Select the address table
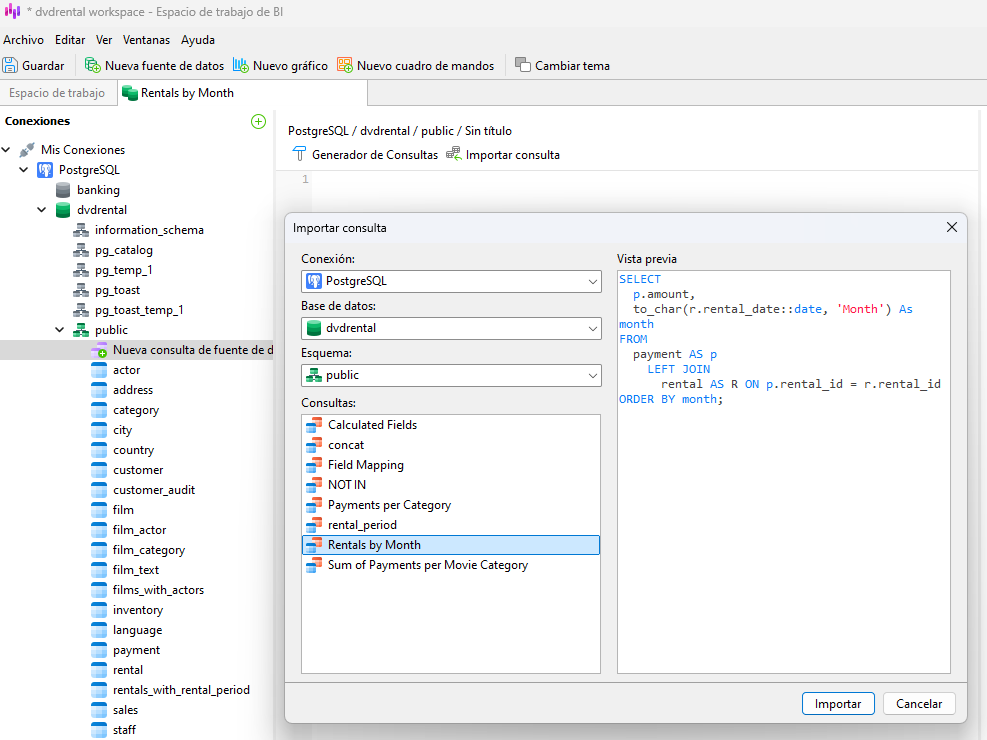 (x=133, y=390)
